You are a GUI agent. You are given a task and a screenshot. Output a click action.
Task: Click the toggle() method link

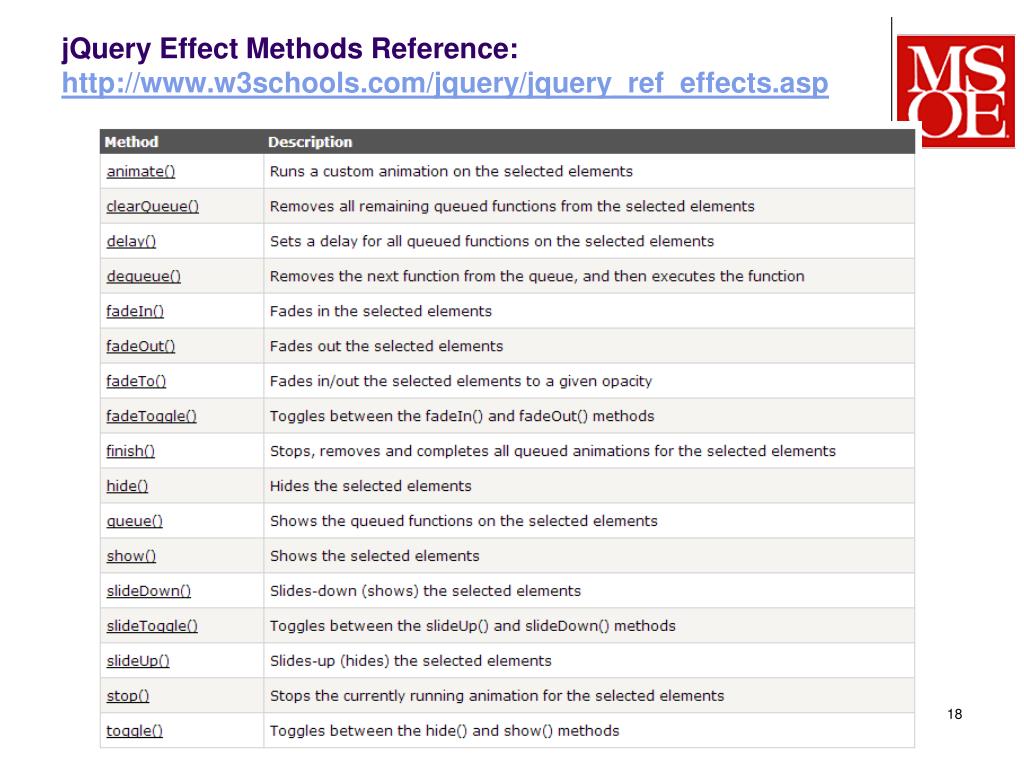[x=134, y=731]
